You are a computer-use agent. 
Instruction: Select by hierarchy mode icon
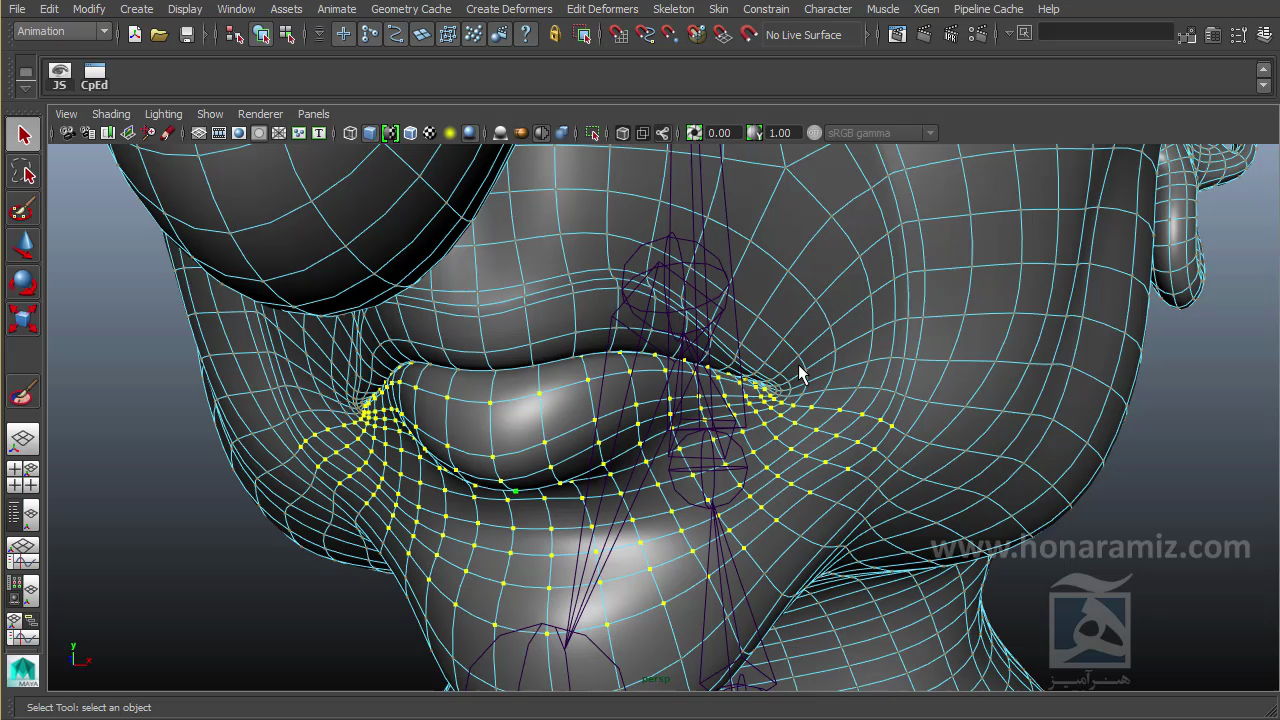click(x=235, y=35)
